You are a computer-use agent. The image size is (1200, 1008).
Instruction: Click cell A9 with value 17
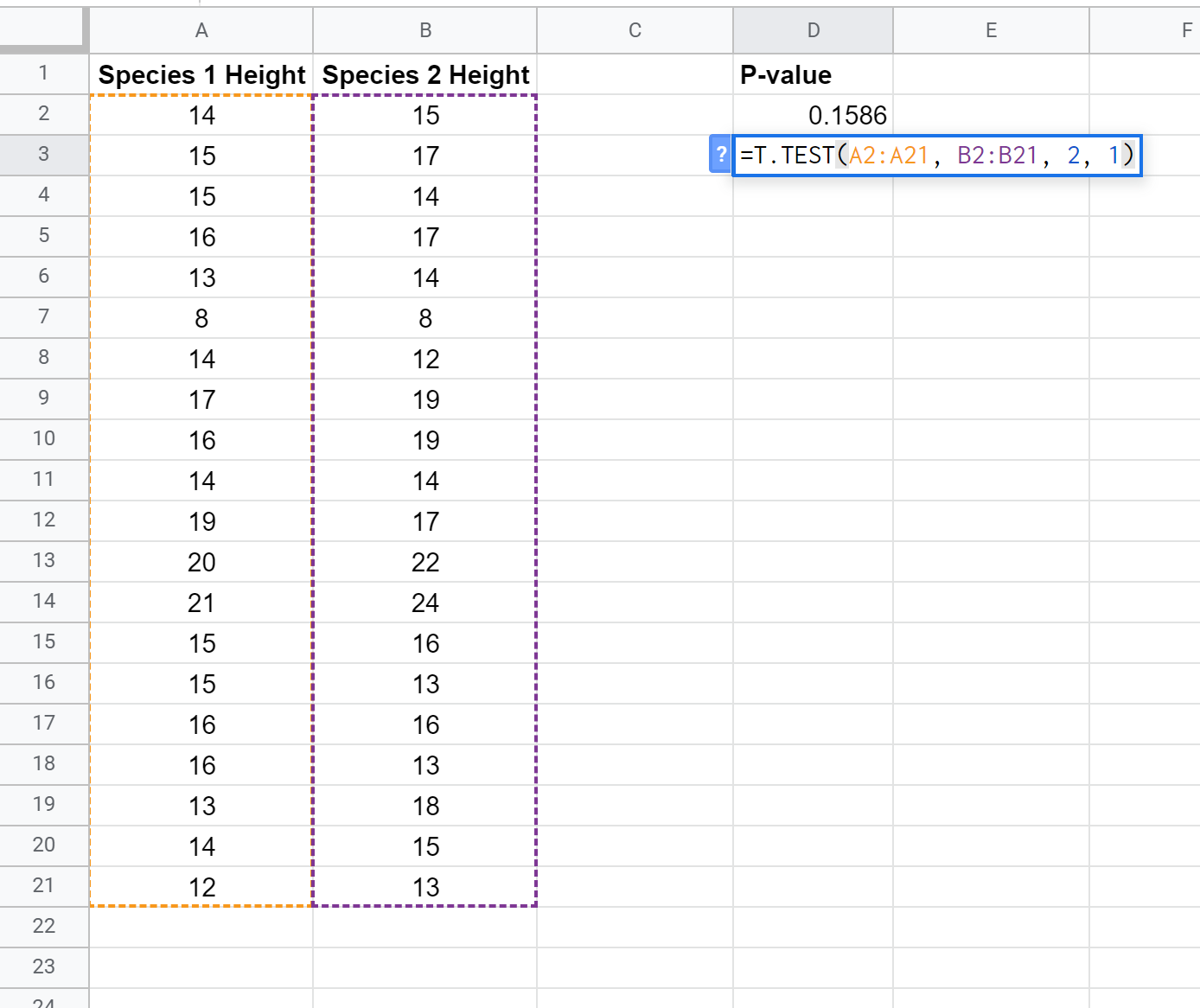click(x=201, y=399)
